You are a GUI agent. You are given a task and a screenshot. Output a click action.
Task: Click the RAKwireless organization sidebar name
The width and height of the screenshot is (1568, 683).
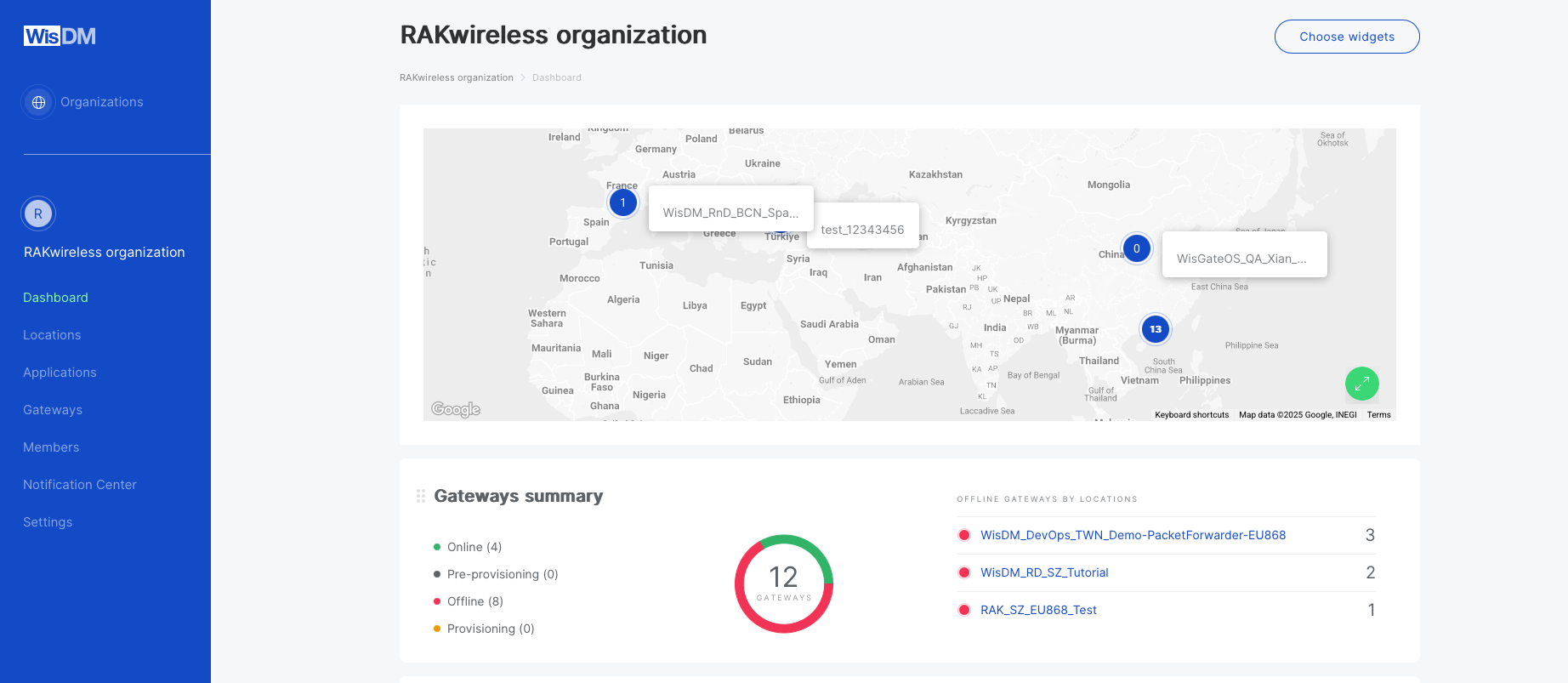105,253
